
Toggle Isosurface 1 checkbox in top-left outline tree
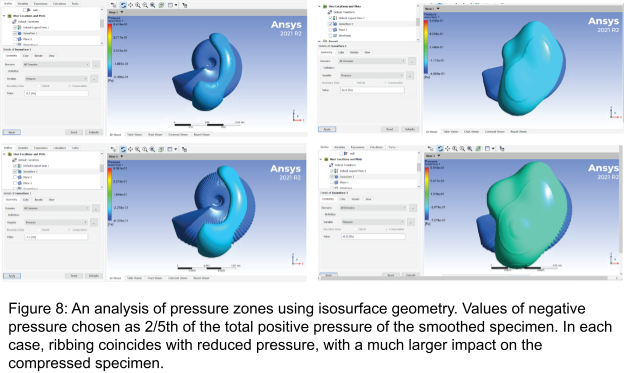(15, 33)
